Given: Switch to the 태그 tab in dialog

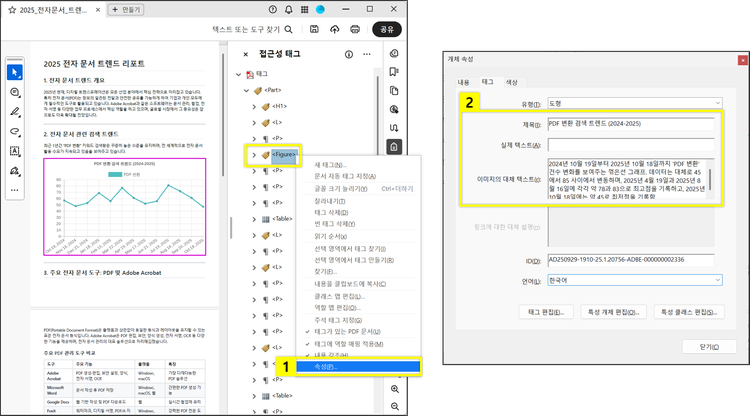Looking at the screenshot, I should [x=487, y=82].
